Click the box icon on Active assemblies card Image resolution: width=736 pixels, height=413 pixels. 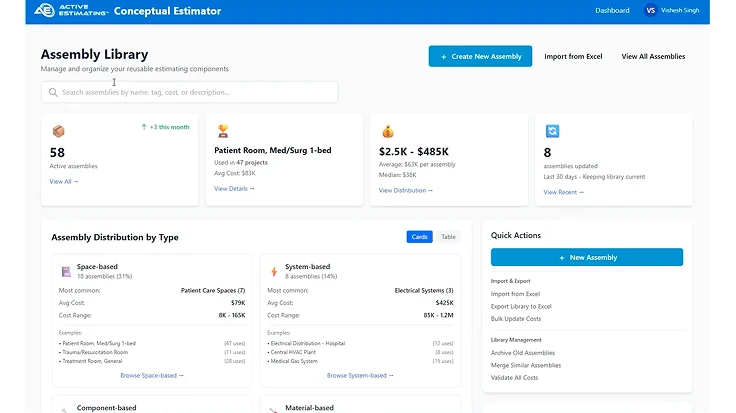pyautogui.click(x=58, y=131)
